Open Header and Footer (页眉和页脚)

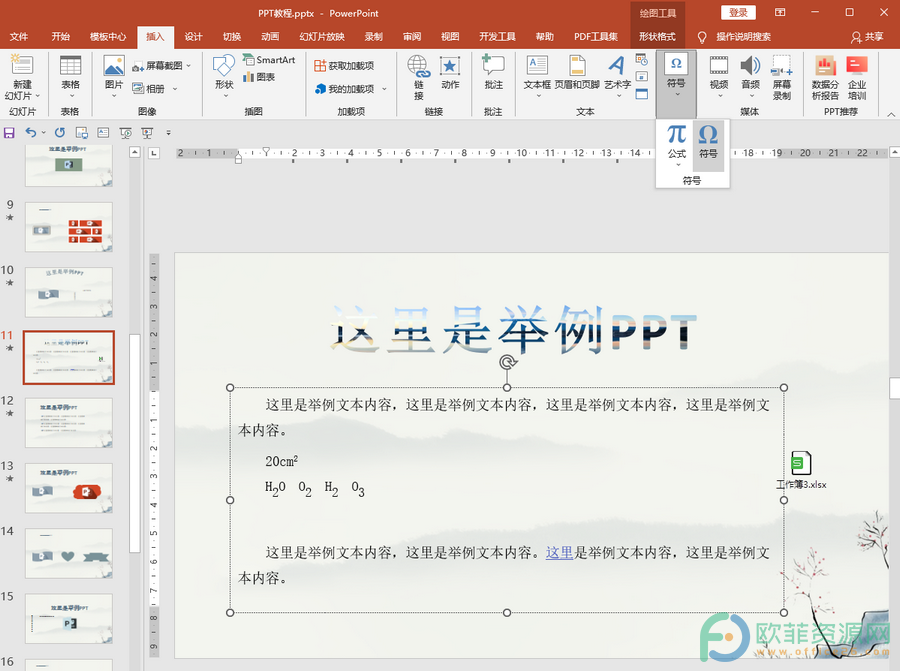pyautogui.click(x=577, y=73)
